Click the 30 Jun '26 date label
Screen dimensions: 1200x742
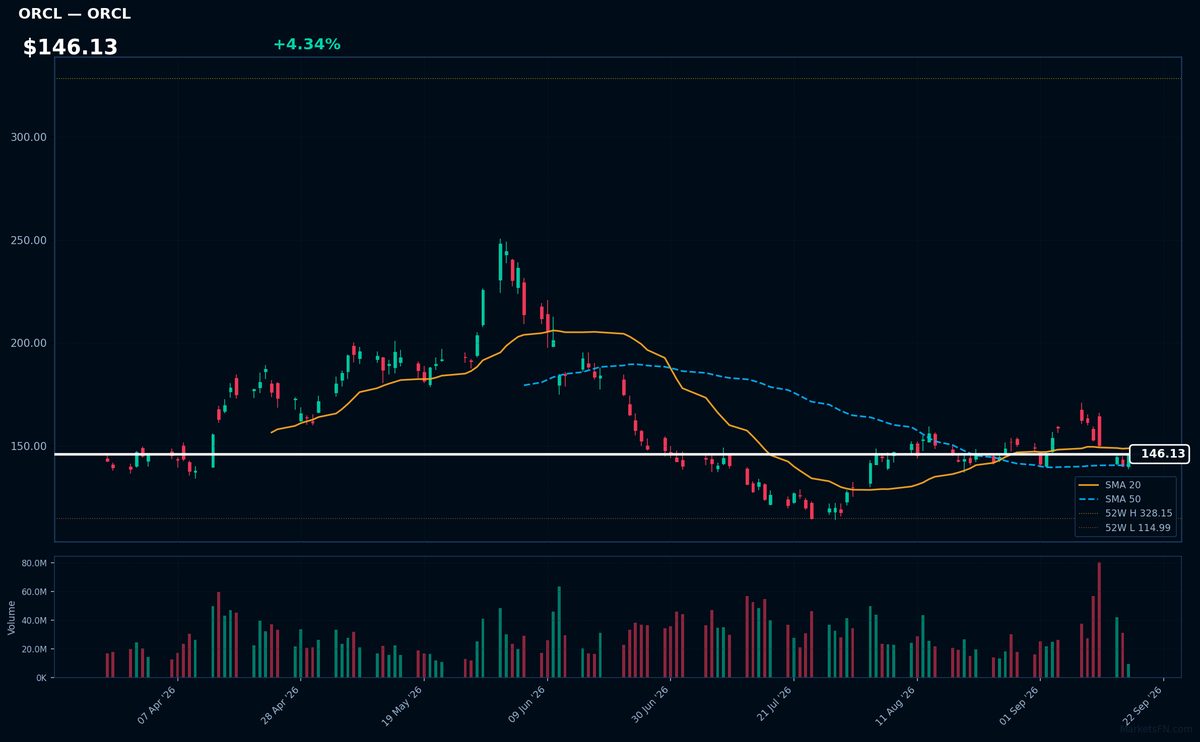(x=650, y=705)
